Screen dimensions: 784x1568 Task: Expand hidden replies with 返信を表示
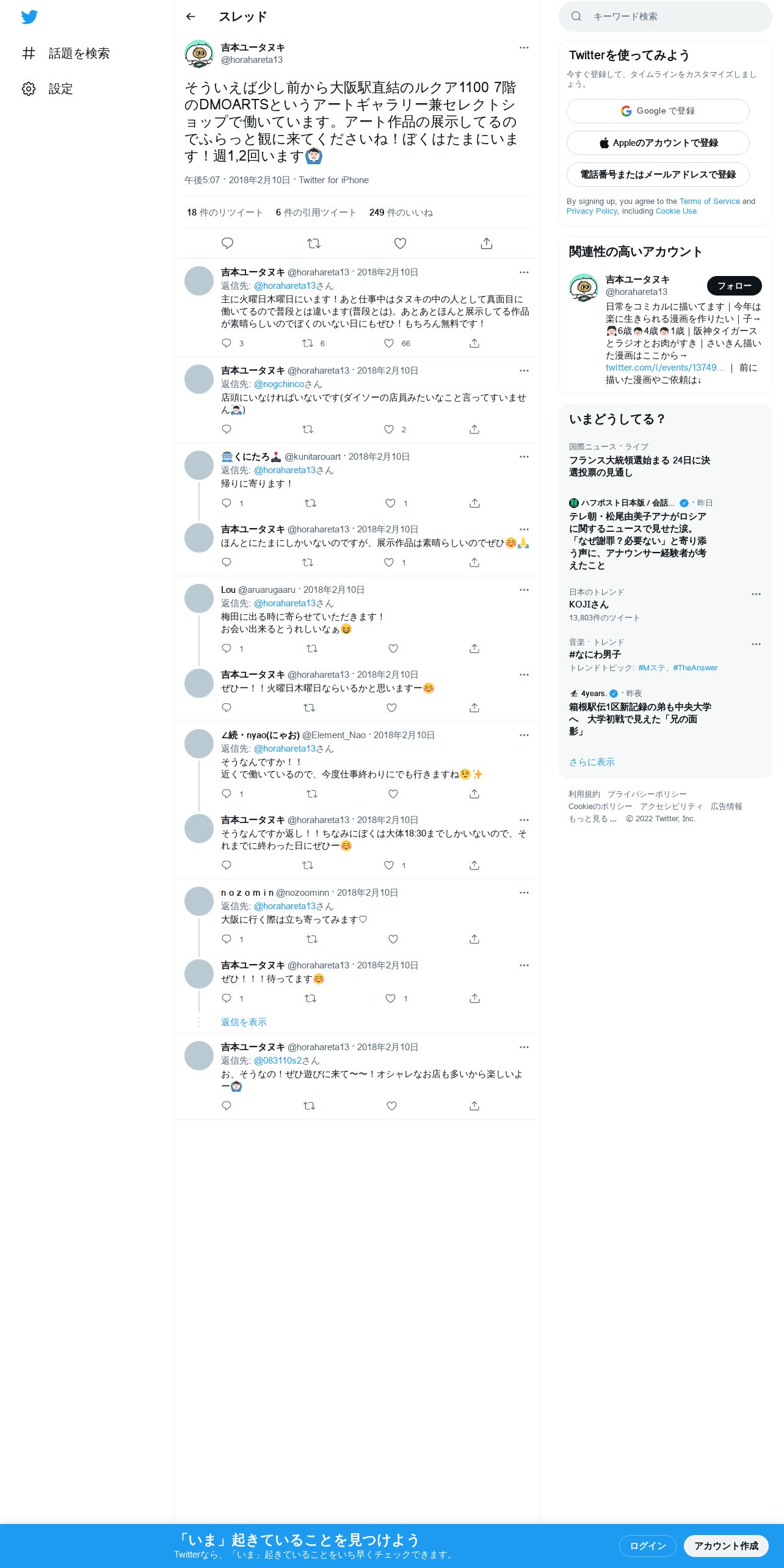click(x=244, y=1022)
